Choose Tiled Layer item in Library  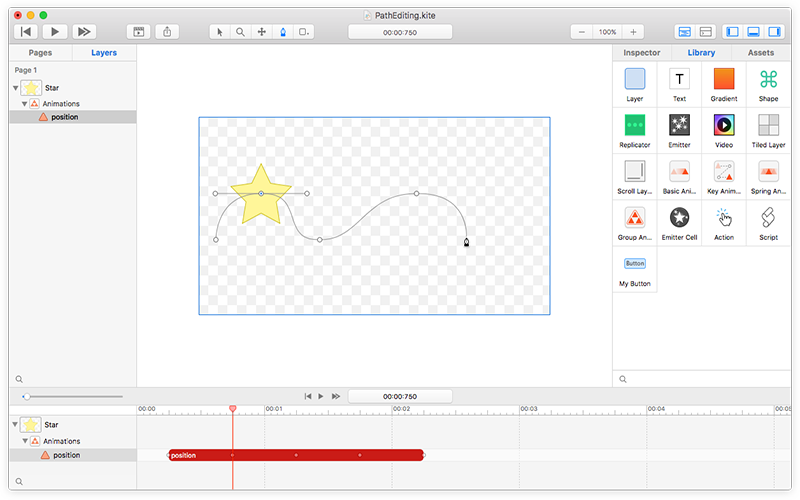click(768, 131)
